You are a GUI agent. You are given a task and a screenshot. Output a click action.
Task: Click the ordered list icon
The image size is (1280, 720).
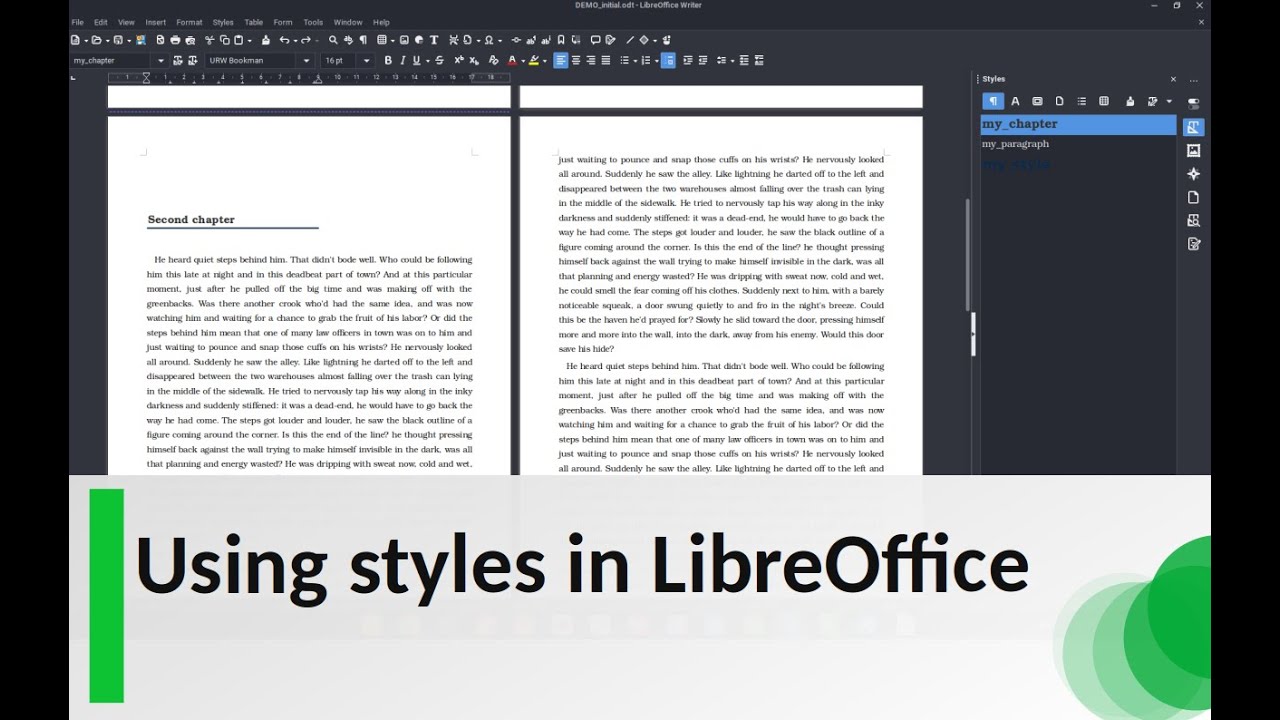point(646,60)
